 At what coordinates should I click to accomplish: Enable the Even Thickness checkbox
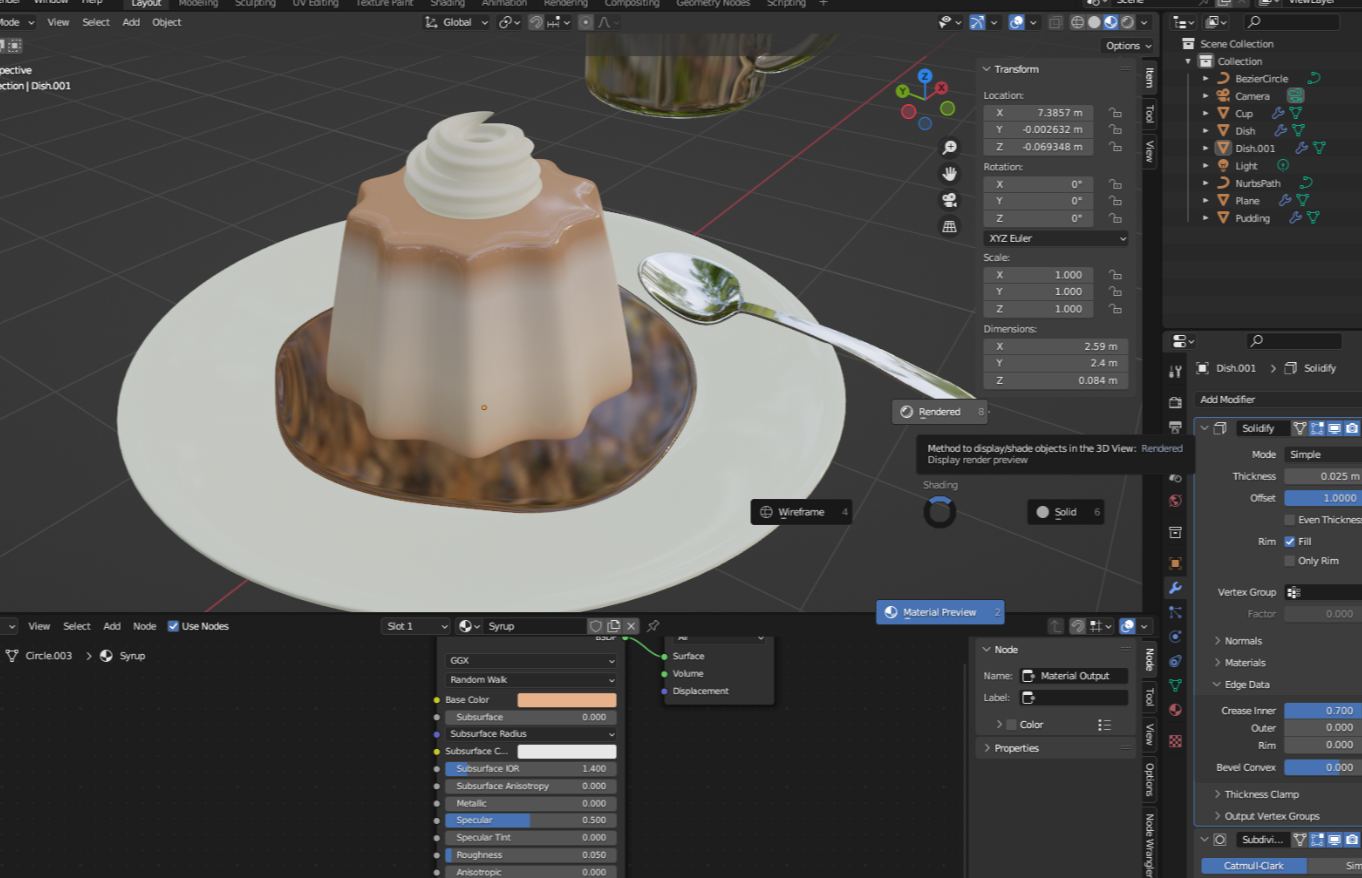click(1290, 520)
